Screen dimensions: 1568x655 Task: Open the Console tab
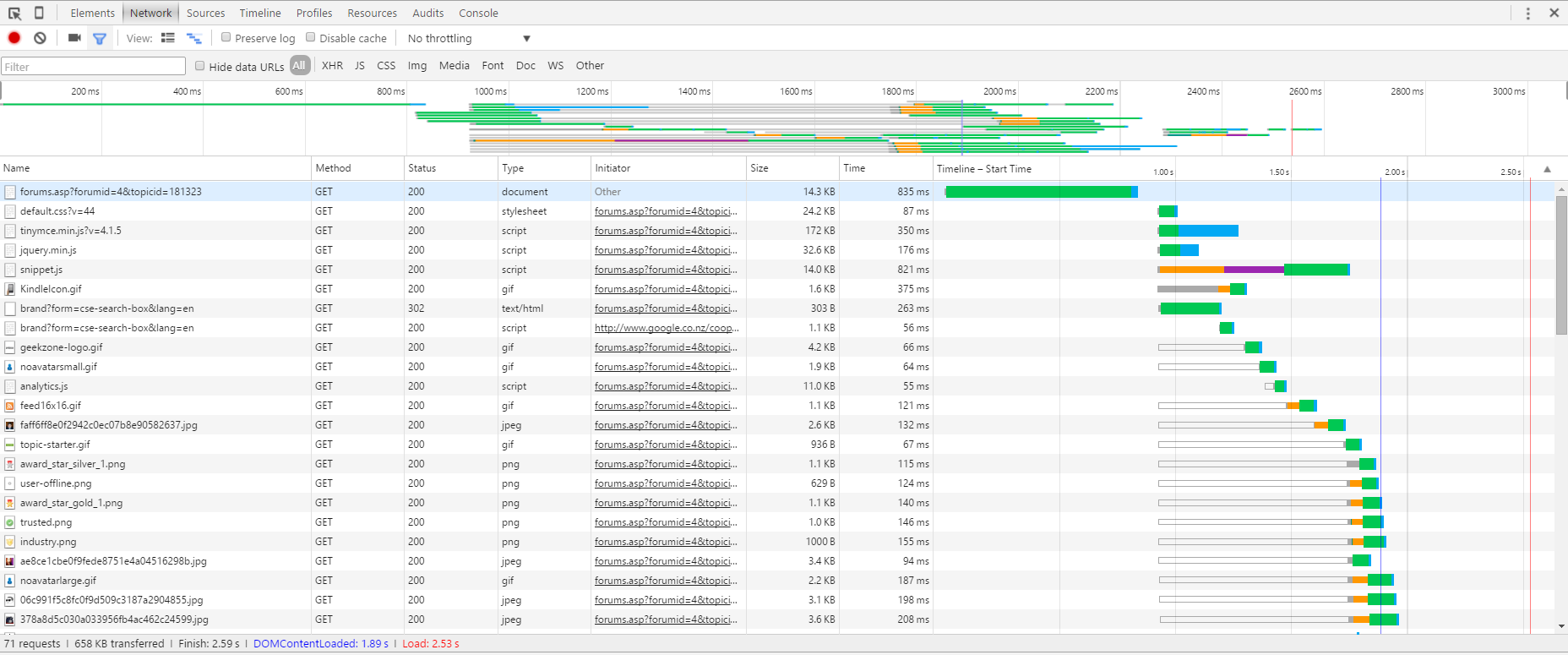478,13
